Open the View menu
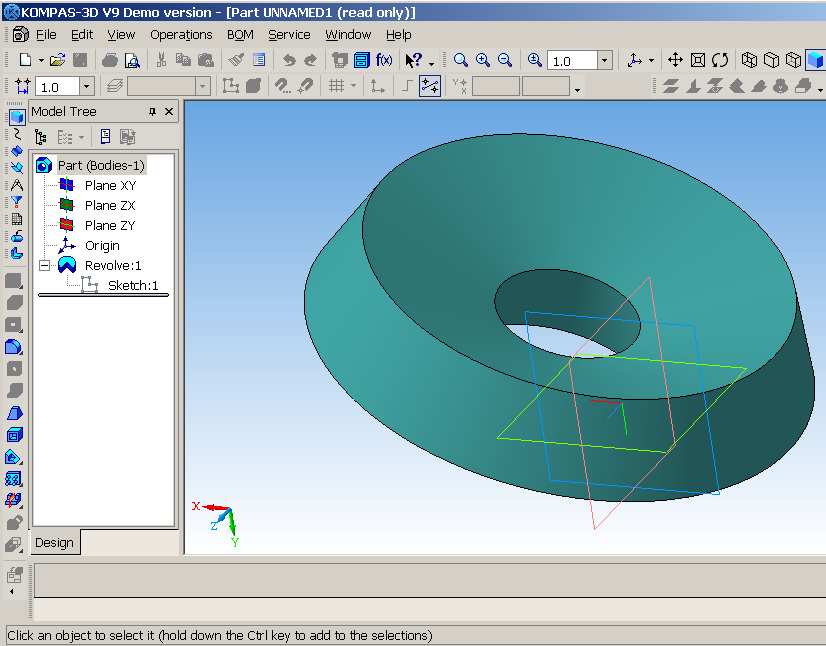 coord(121,35)
